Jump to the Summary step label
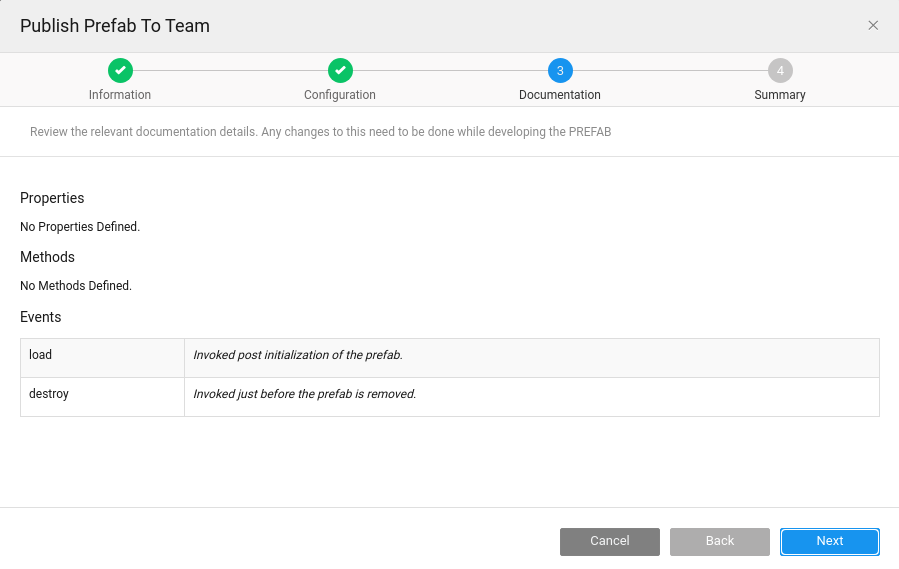899x569 pixels. (780, 95)
